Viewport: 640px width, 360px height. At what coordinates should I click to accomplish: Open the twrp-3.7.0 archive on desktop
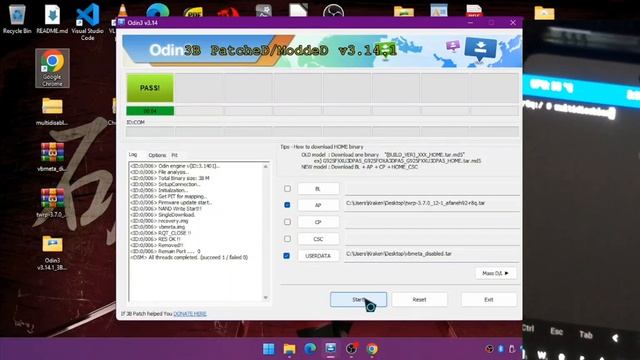click(52, 203)
